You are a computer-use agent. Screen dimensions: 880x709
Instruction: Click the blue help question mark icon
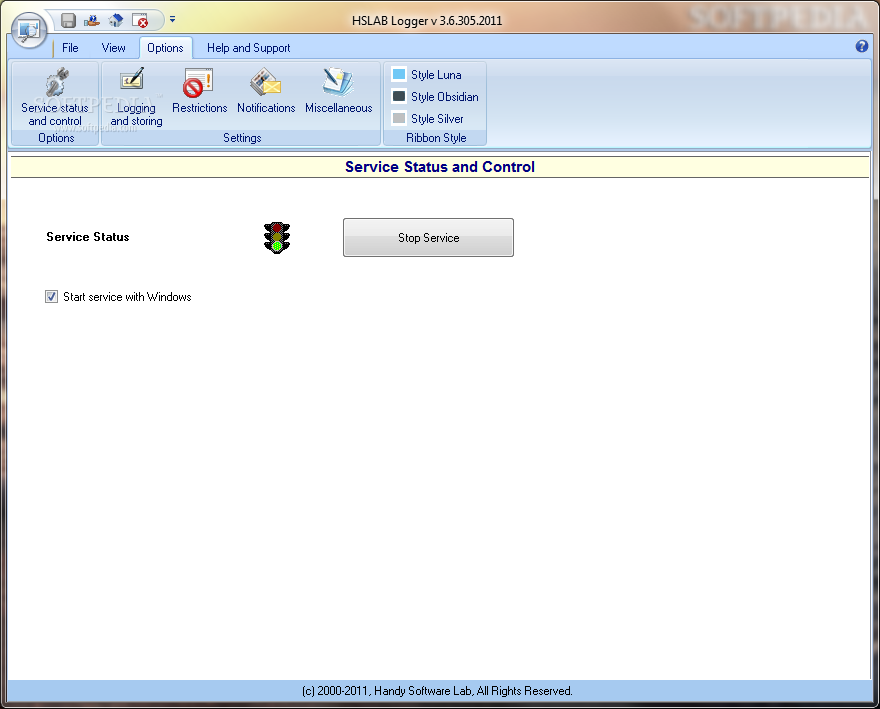[861, 46]
